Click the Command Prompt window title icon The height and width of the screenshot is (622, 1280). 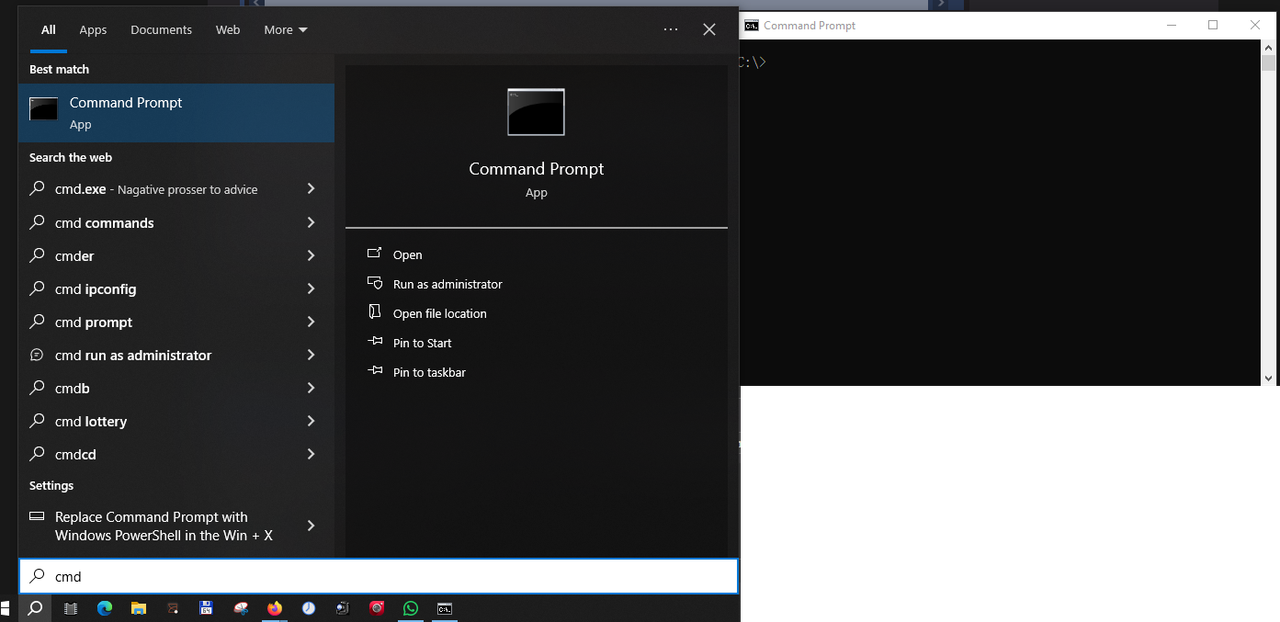751,25
